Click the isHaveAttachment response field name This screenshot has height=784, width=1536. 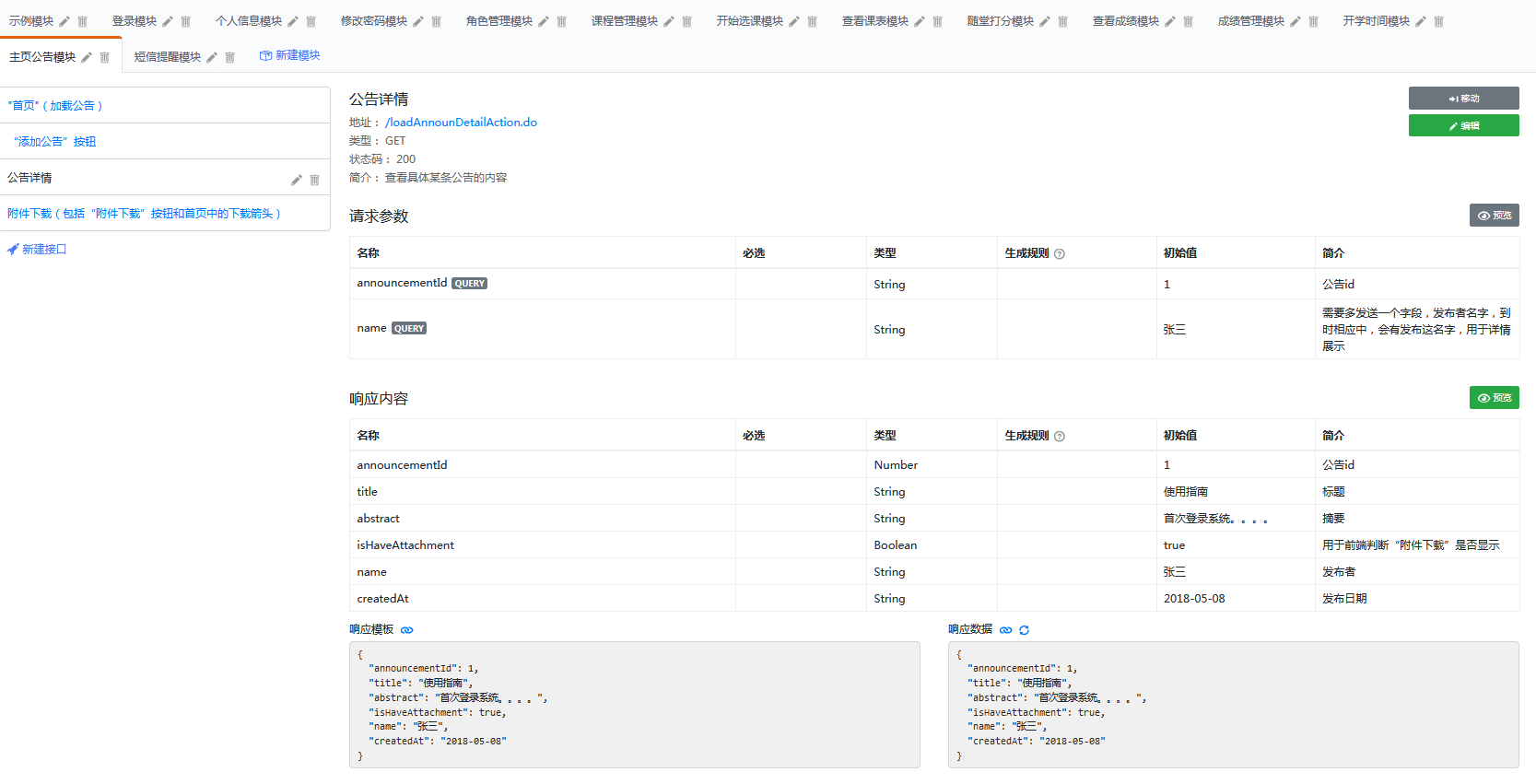click(405, 545)
